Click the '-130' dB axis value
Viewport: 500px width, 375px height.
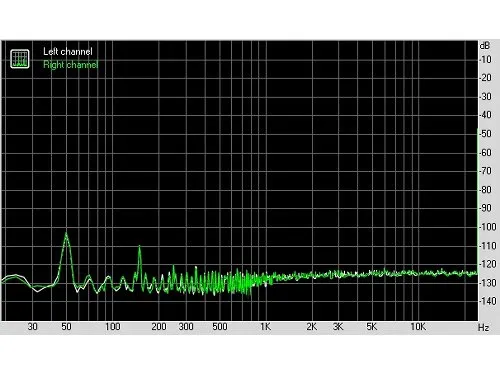[x=488, y=283]
